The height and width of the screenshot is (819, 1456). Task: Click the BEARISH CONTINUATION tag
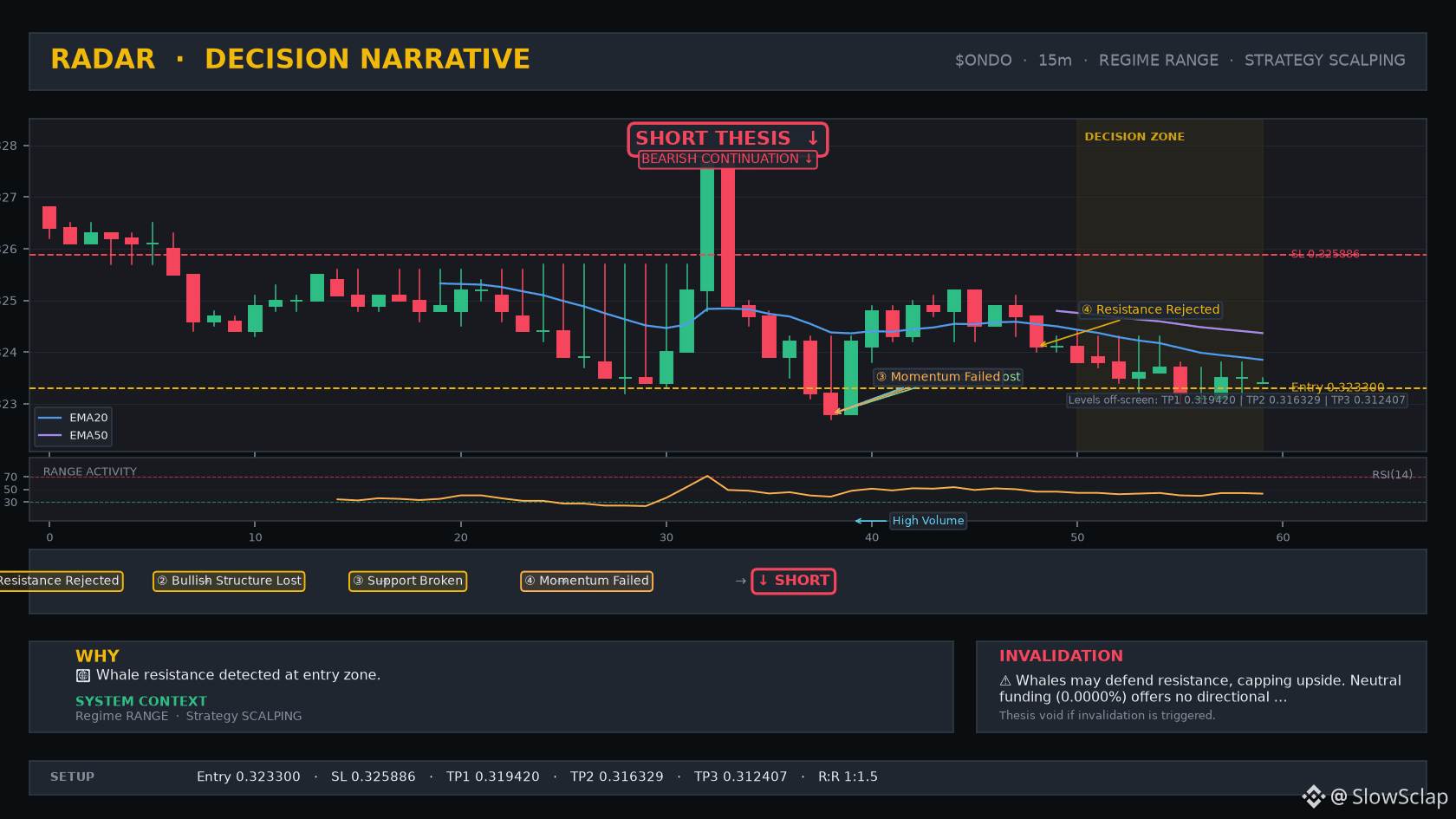point(727,159)
